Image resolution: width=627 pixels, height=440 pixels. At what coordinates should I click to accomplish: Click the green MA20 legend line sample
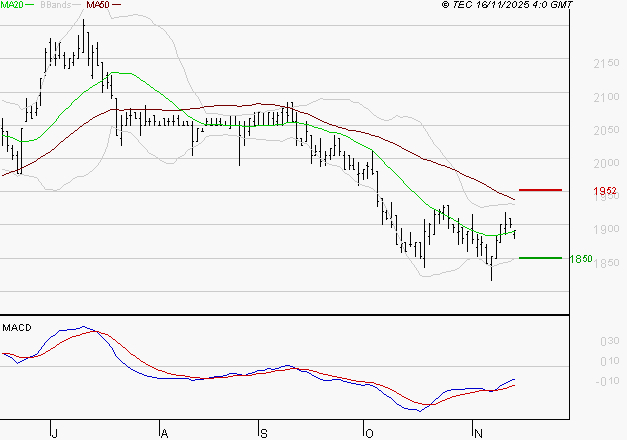[x=30, y=5]
